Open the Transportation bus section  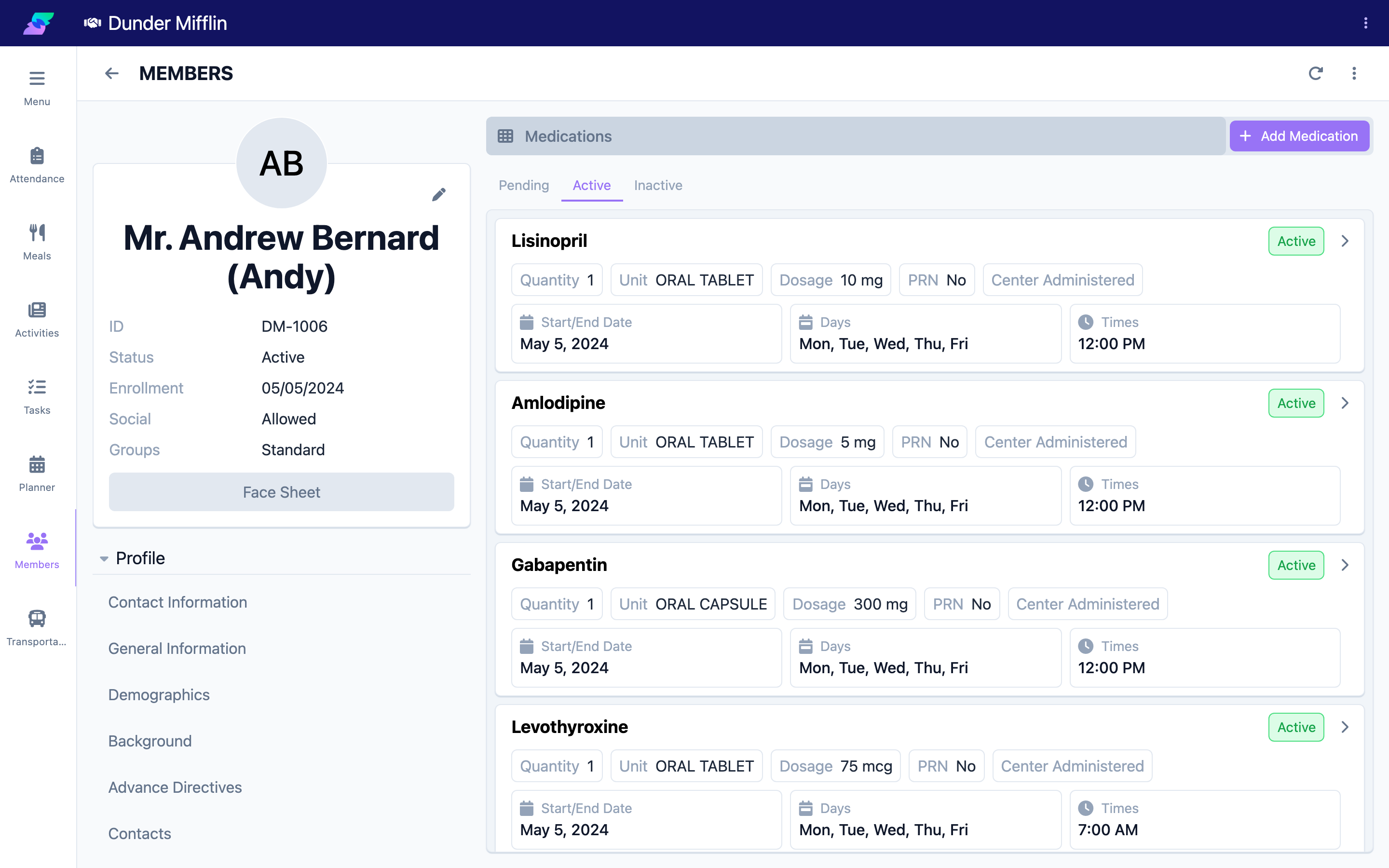37,628
